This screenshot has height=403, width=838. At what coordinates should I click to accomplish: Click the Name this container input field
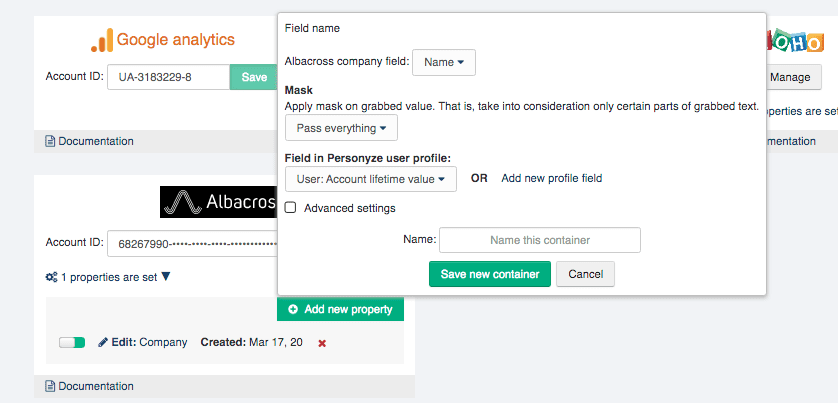[539, 240]
